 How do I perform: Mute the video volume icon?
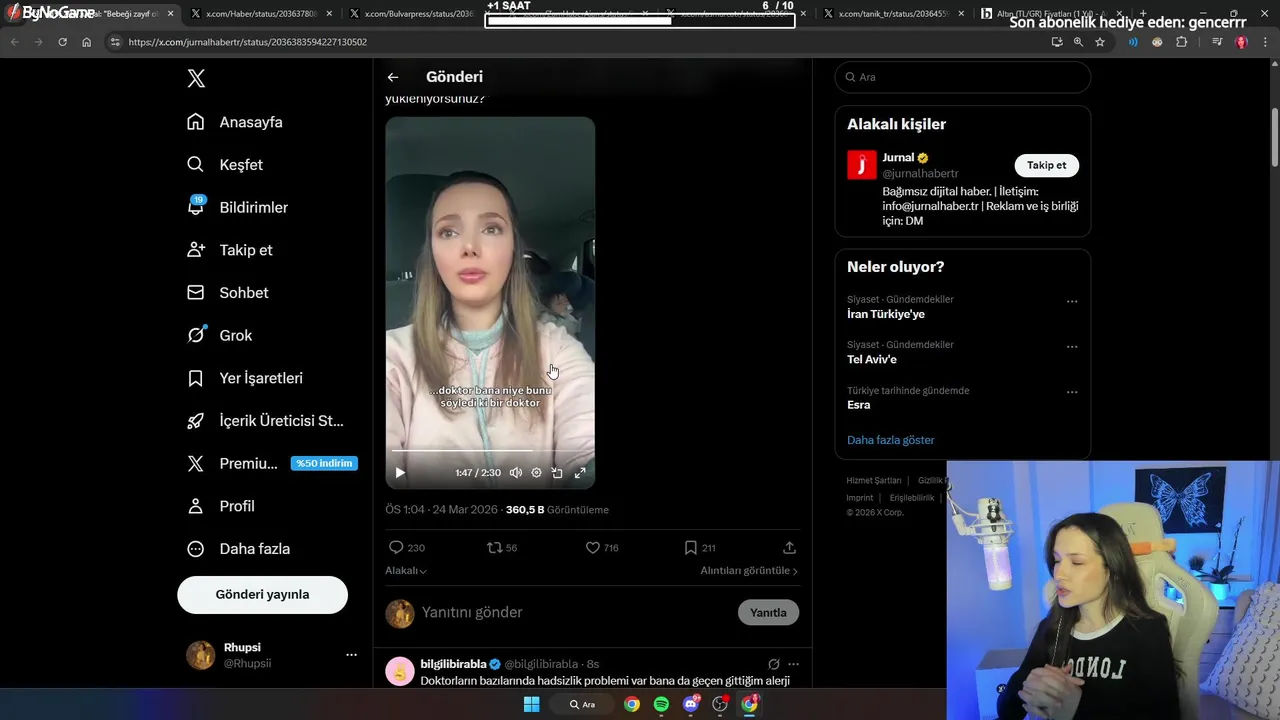coord(515,473)
